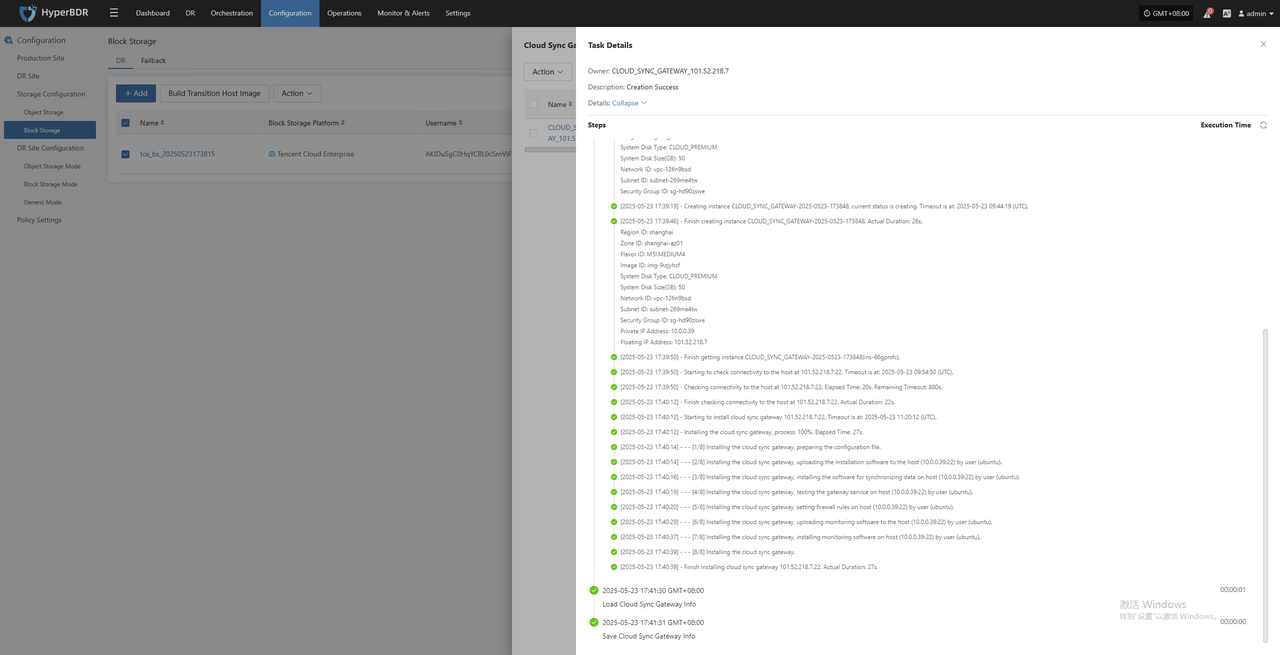1280x655 pixels.
Task: Click the Configuration gear icon in sidebar
Action: tap(9, 40)
